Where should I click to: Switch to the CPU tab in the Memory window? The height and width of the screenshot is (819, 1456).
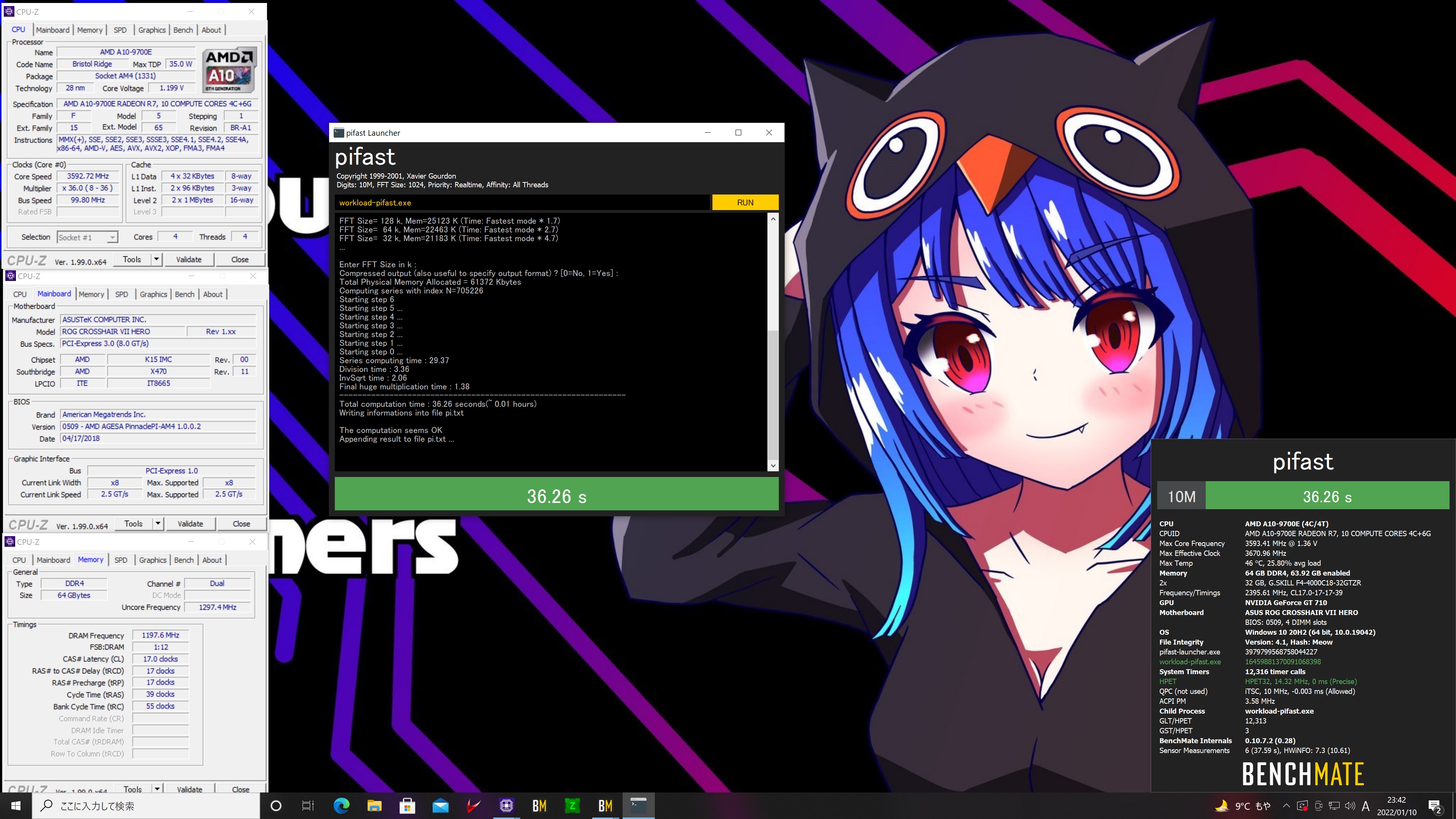tap(19, 560)
